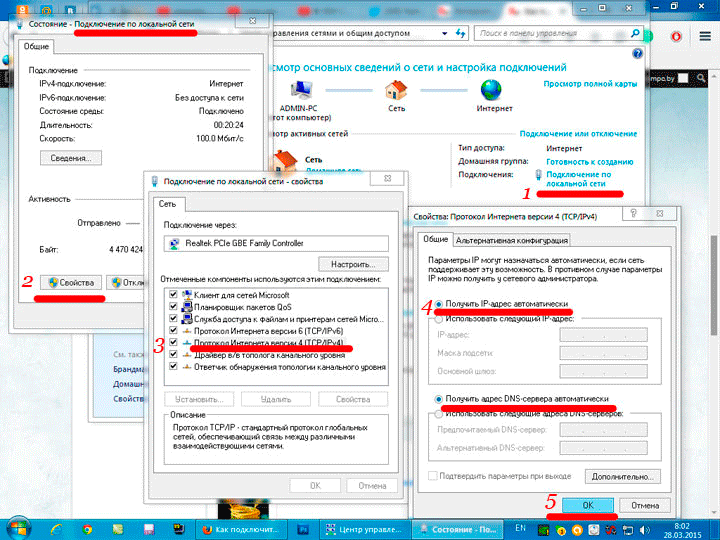Open the browser hamburger menu
Screen dimensions: 720x540
point(705,36)
